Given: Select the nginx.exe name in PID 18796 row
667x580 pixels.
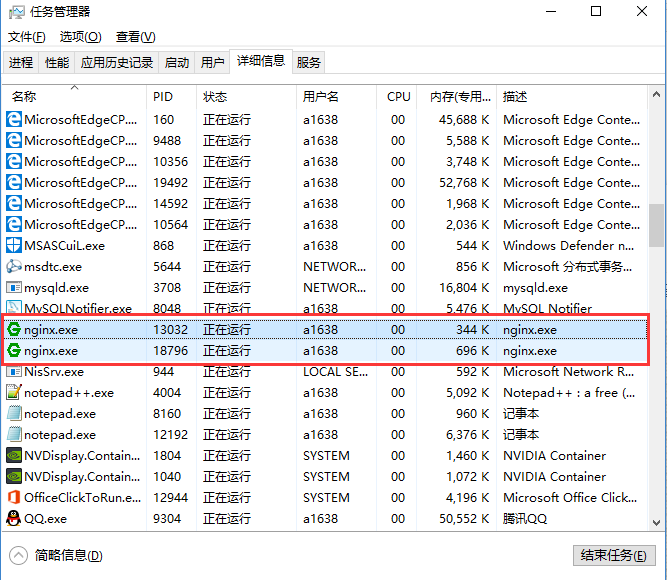Looking at the screenshot, I should click(51, 351).
